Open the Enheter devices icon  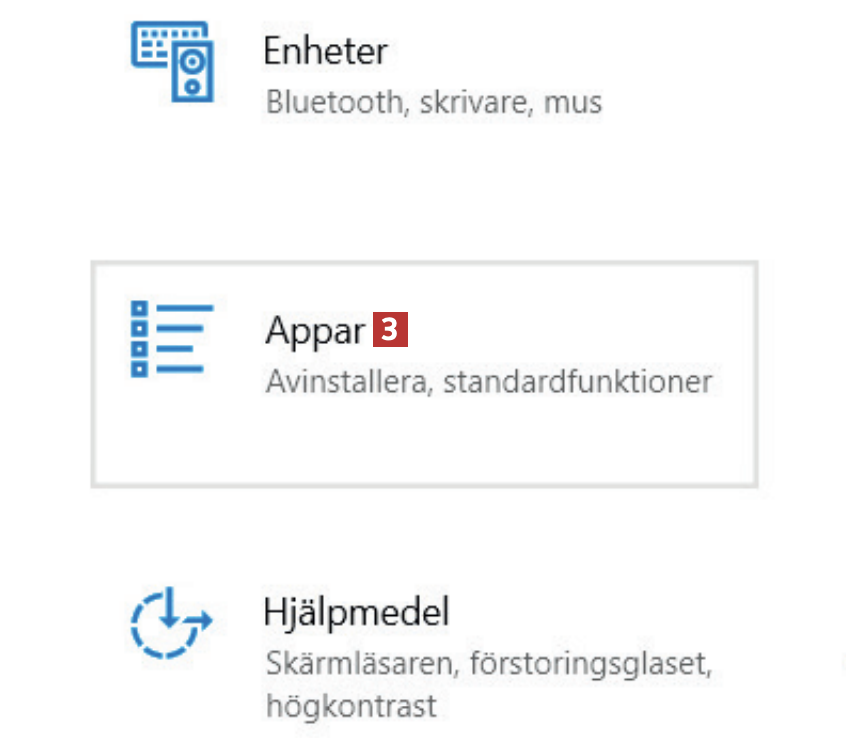173,60
